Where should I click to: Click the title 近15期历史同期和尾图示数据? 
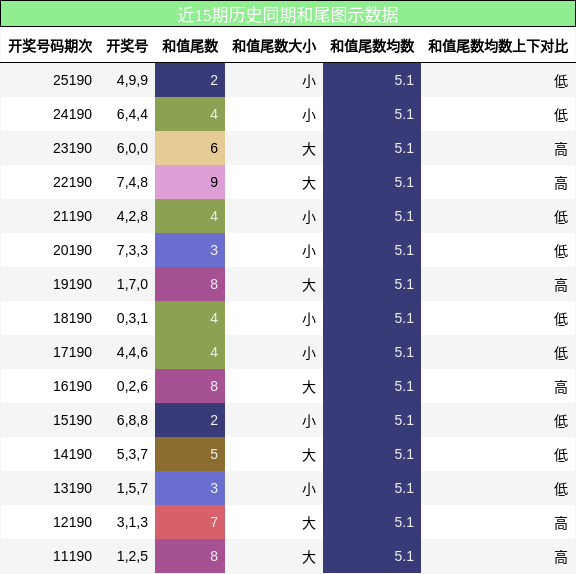click(288, 15)
